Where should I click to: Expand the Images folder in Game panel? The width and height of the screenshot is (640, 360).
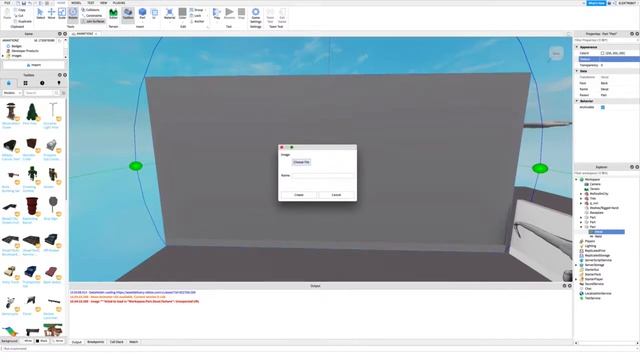click(x=3, y=56)
